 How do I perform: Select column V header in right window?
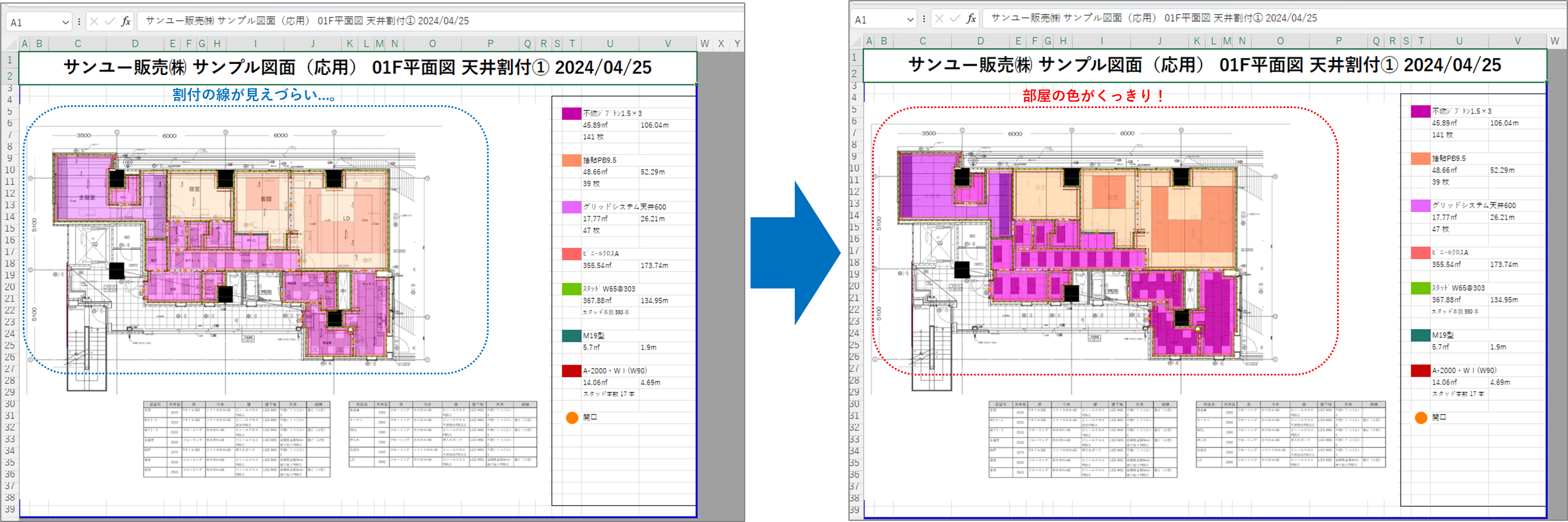pos(1517,41)
